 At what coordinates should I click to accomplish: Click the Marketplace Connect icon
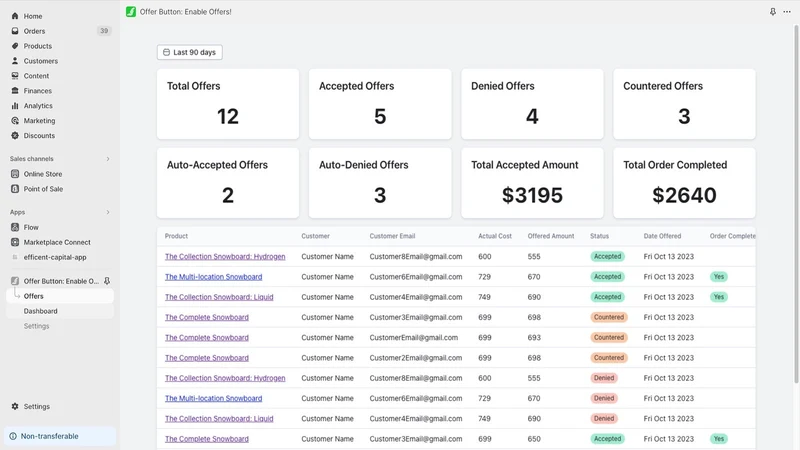(15, 242)
